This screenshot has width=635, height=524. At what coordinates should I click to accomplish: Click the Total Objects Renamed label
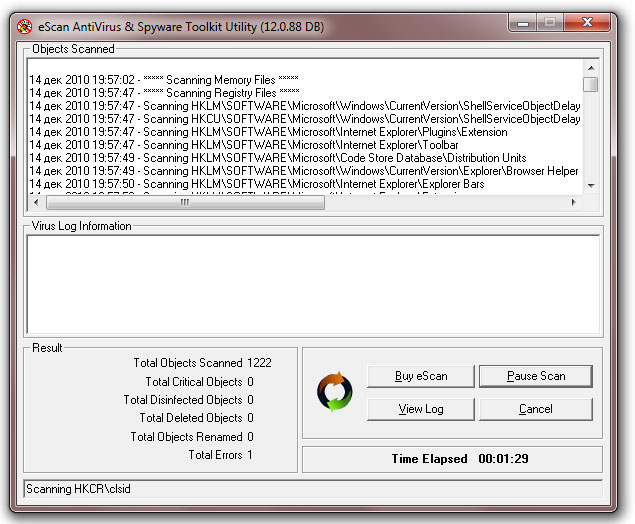point(187,437)
